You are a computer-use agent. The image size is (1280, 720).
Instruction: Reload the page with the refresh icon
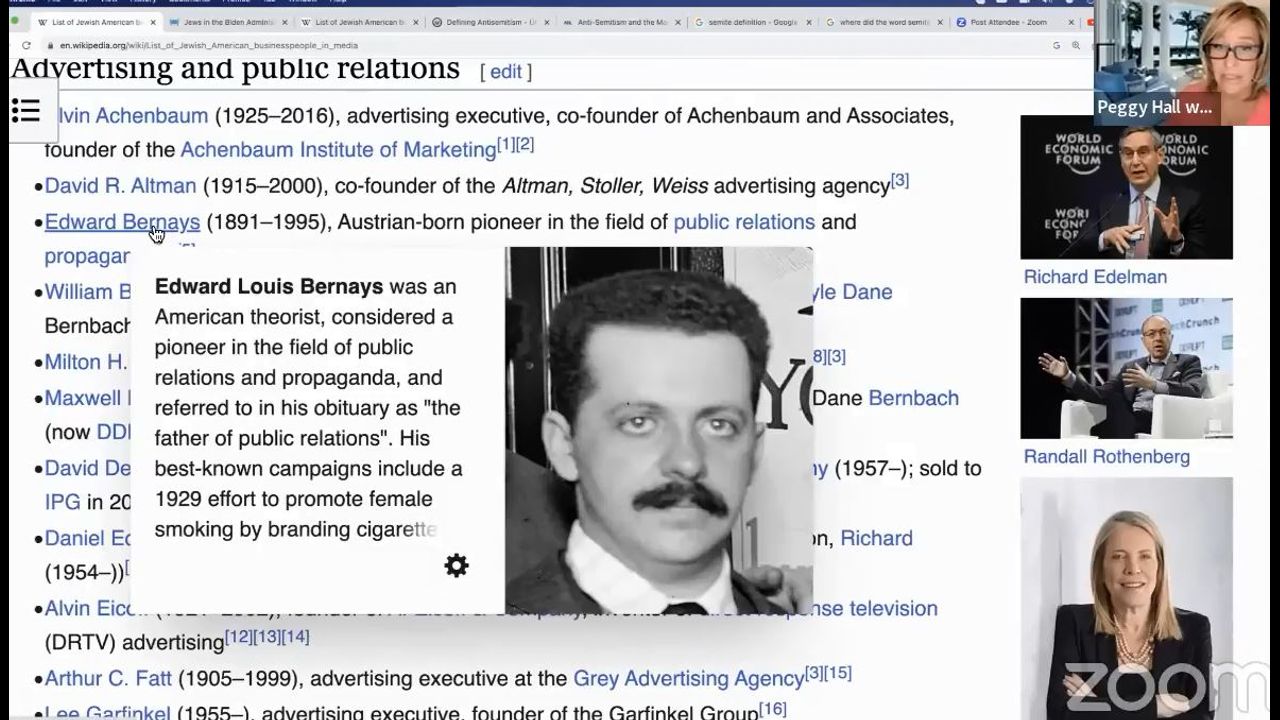tap(26, 45)
